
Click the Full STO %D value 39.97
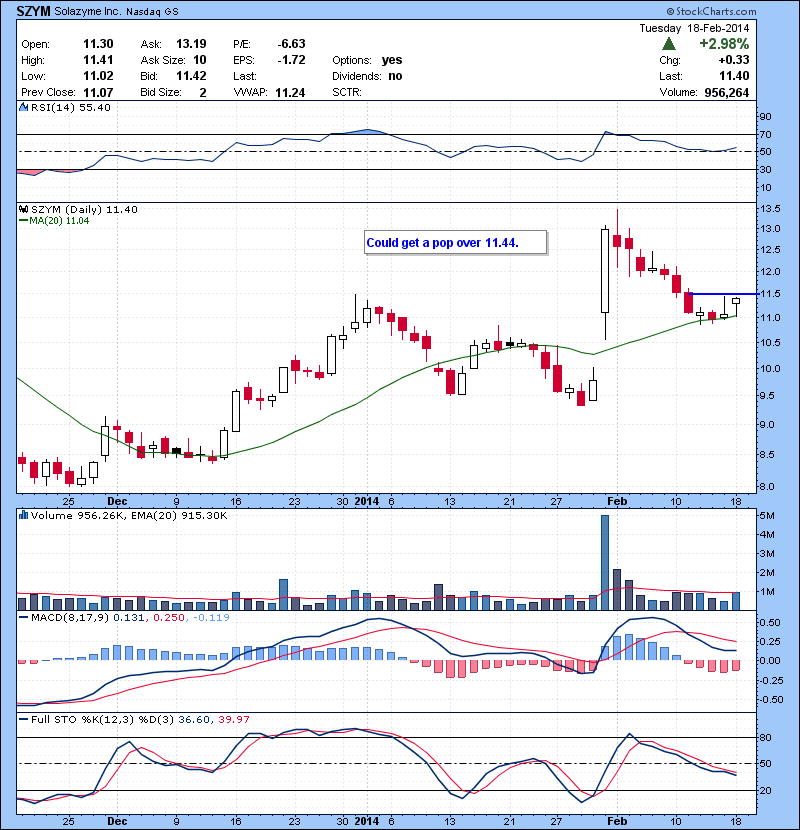[233, 719]
